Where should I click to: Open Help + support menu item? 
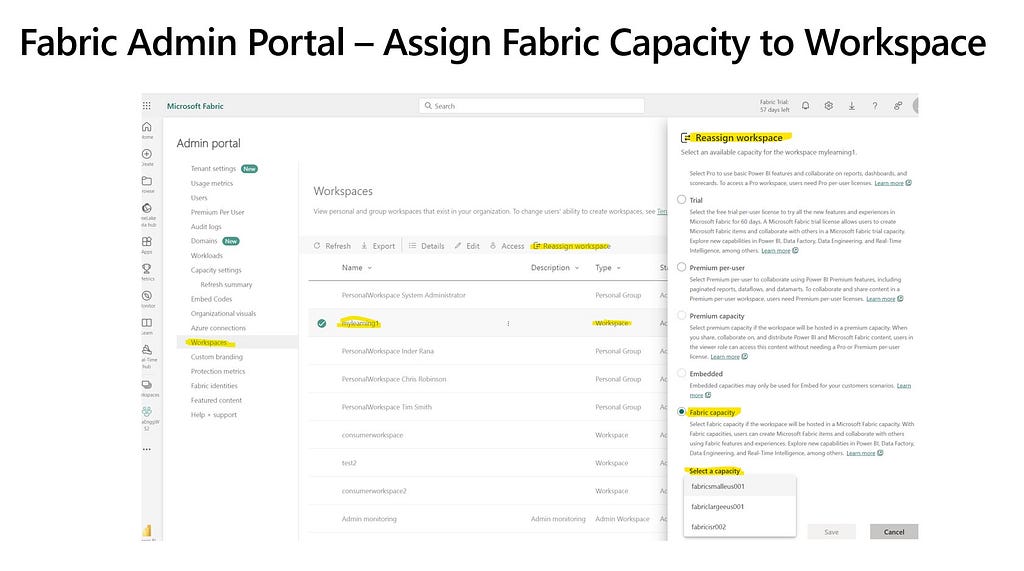click(x=214, y=415)
